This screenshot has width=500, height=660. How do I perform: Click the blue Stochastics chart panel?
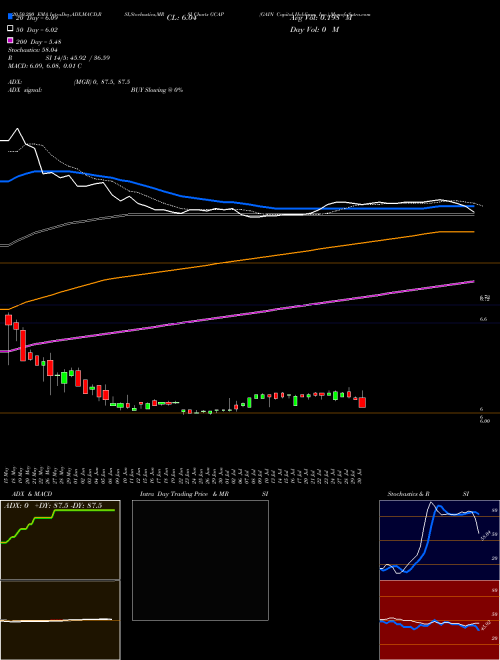point(439,540)
